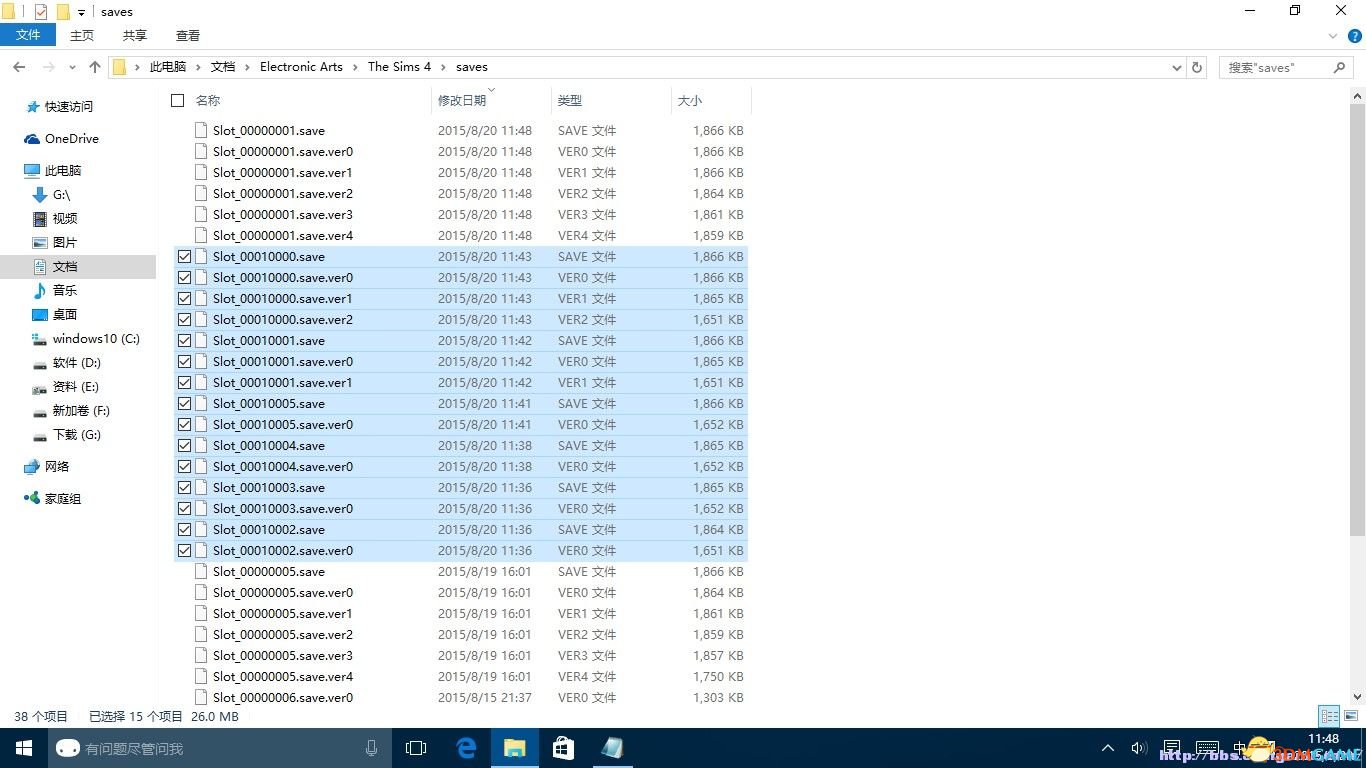Switch to details view icon

coord(1329,716)
